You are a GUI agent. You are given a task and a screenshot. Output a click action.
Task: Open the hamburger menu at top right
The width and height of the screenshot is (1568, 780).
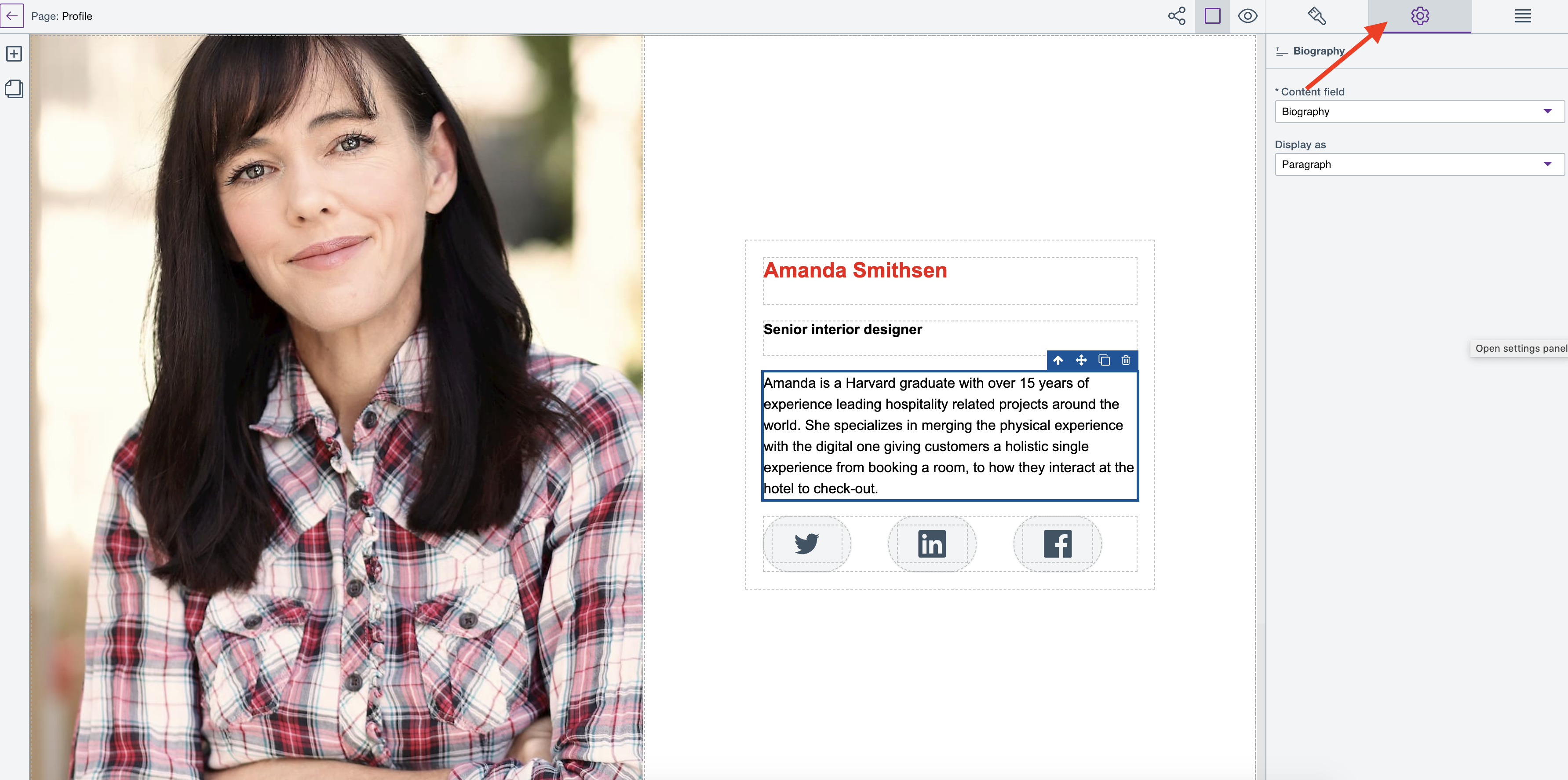pos(1523,16)
